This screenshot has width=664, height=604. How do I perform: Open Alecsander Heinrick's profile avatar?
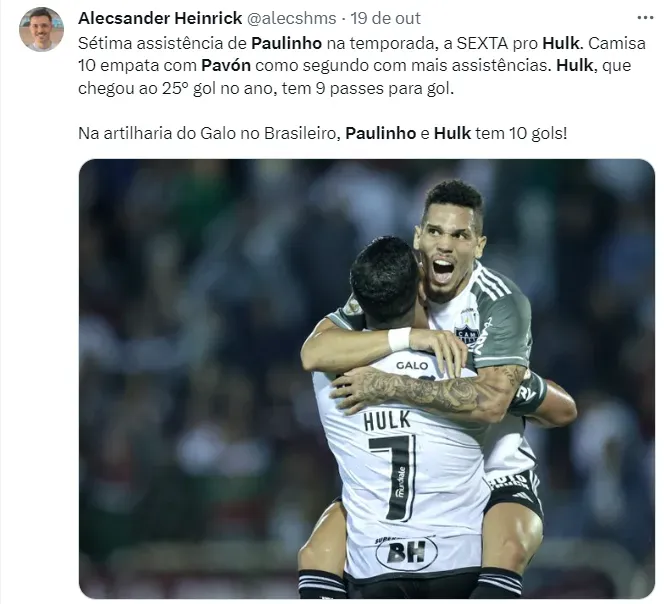42,30
